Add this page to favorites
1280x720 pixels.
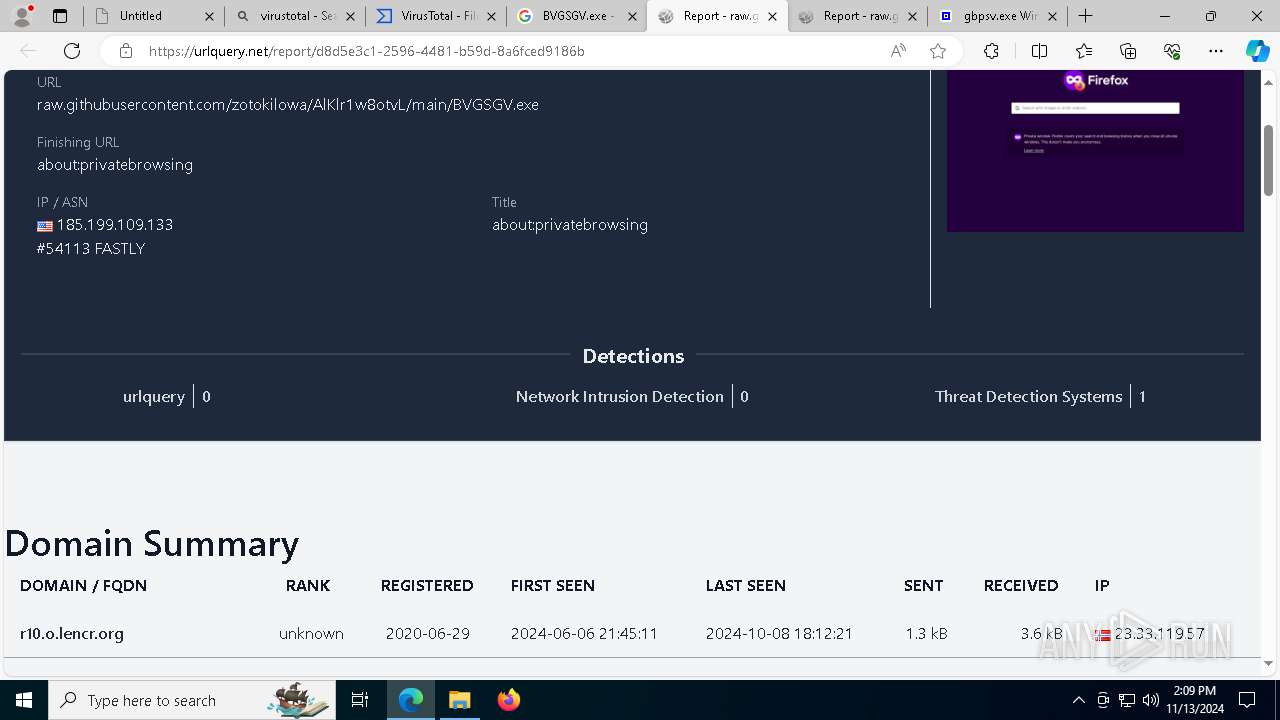click(938, 51)
